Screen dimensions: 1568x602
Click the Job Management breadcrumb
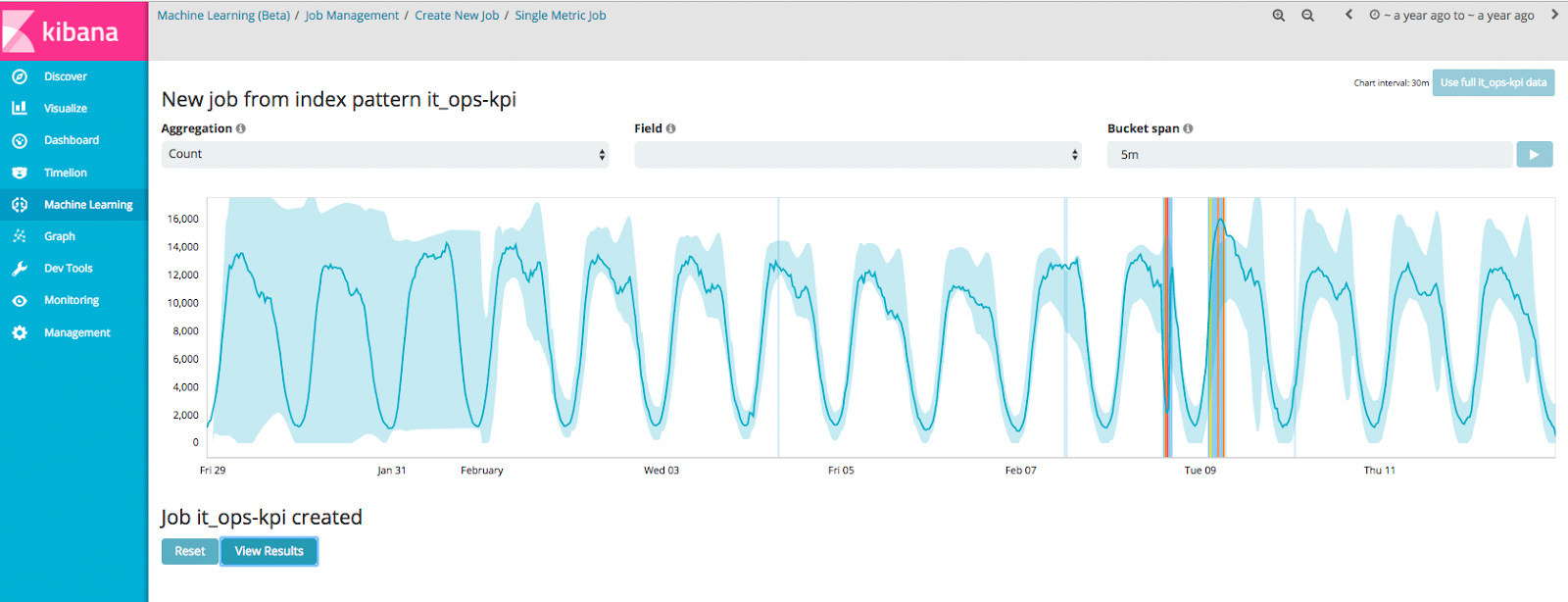click(352, 16)
